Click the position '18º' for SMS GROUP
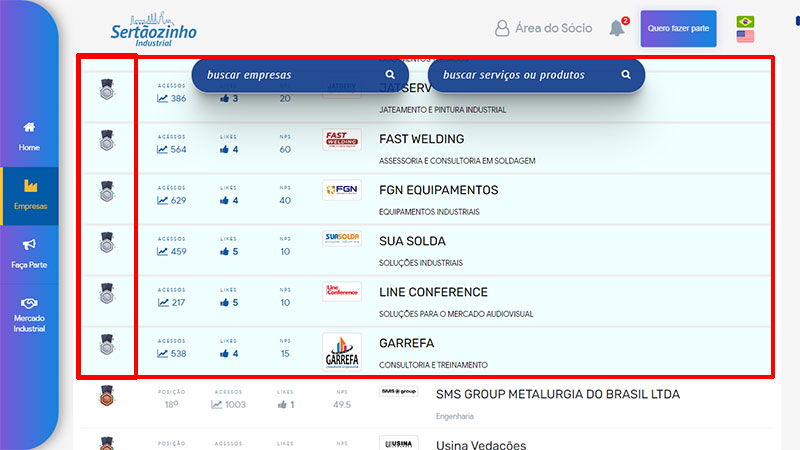Image resolution: width=800 pixels, height=450 pixels. point(171,405)
